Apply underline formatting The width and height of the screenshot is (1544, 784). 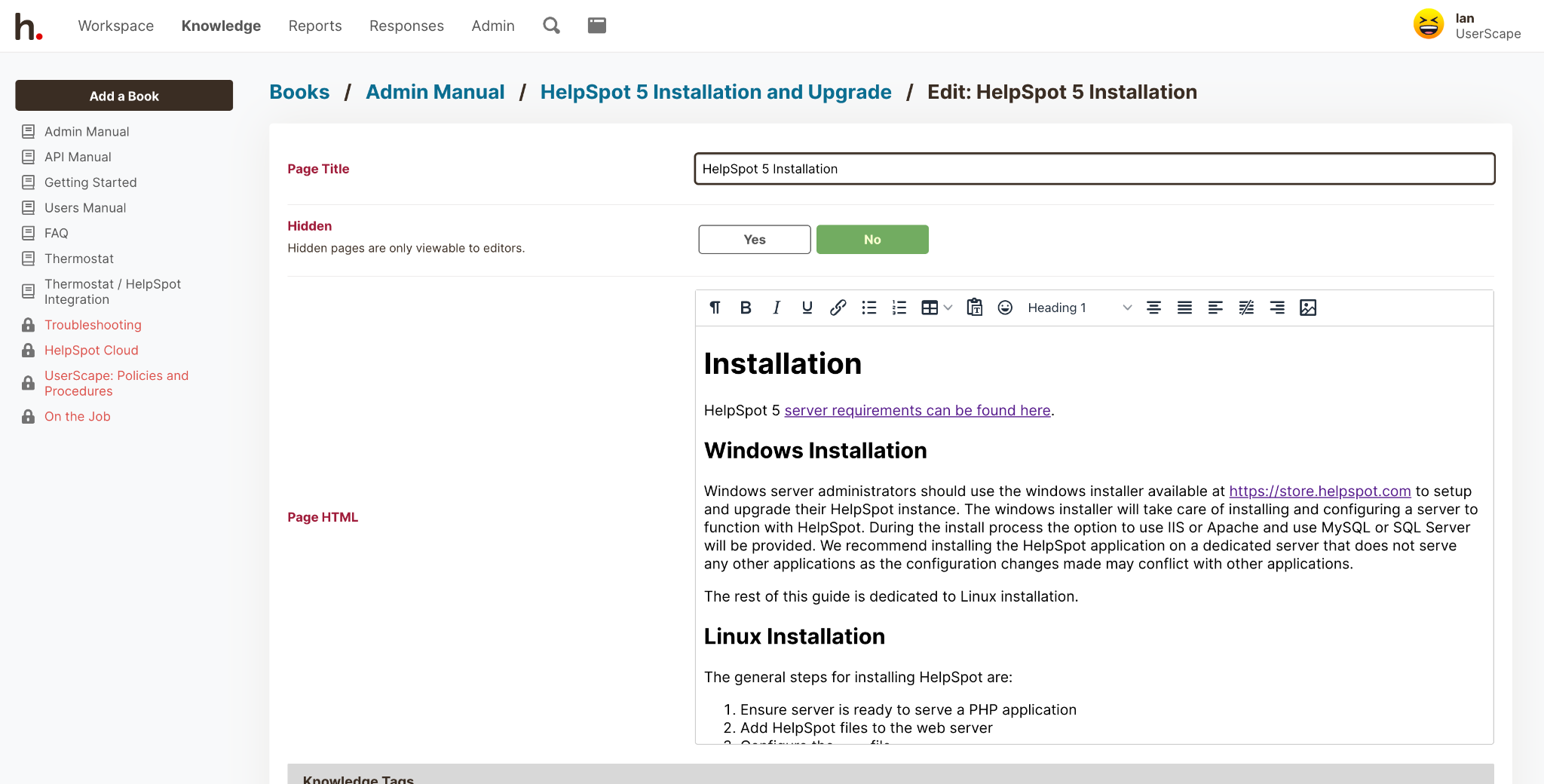(x=807, y=308)
